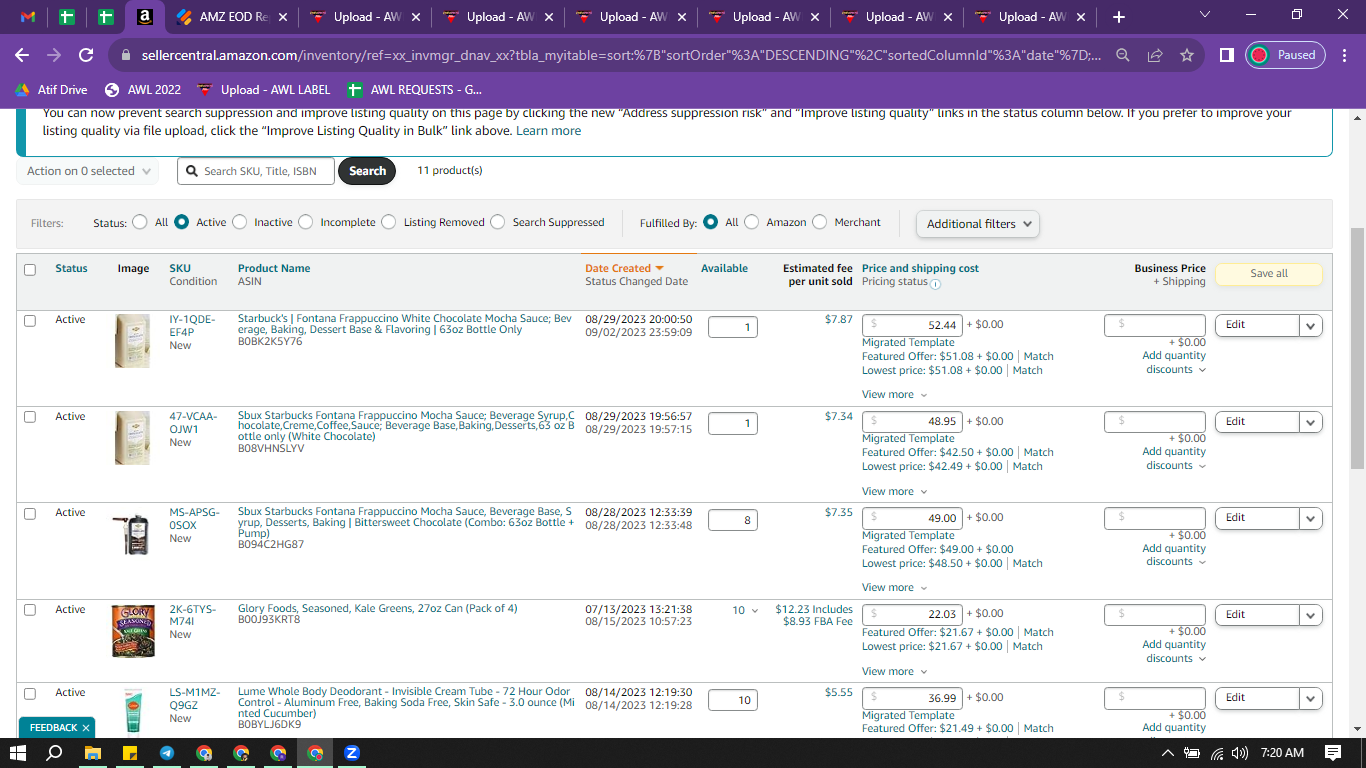Viewport: 1366px width, 768px height.
Task: Open Sticky Notes from taskbar
Action: click(130, 753)
